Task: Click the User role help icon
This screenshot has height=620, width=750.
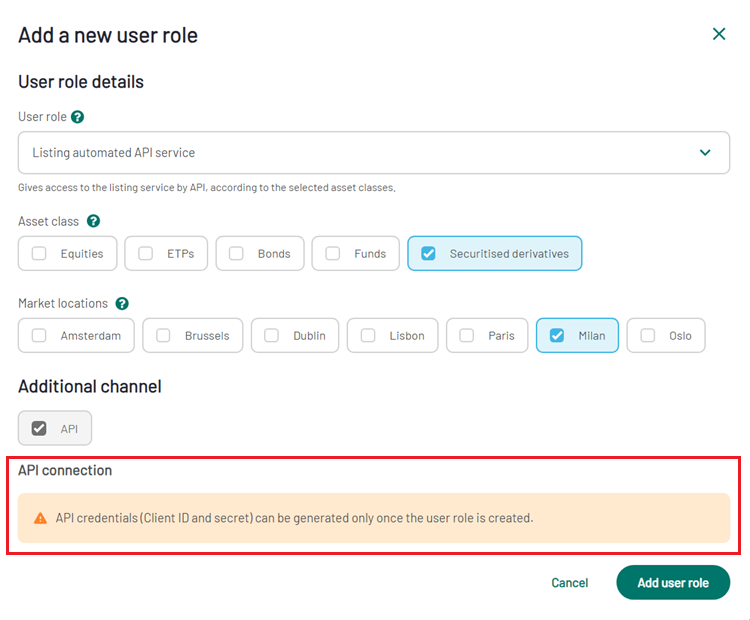Action: point(78,117)
